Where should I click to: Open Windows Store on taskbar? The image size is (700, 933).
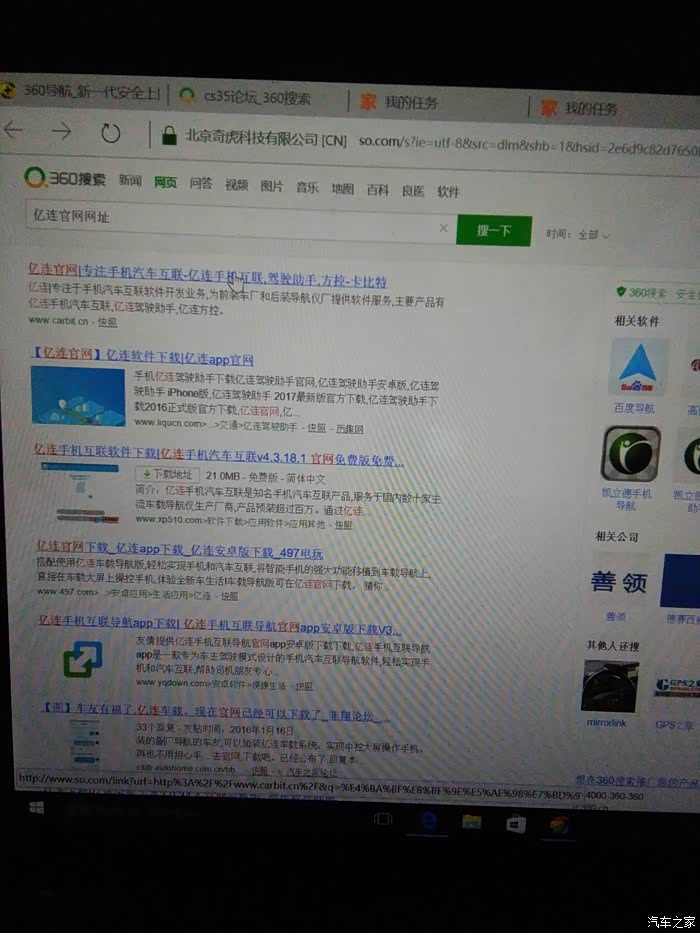pos(516,825)
